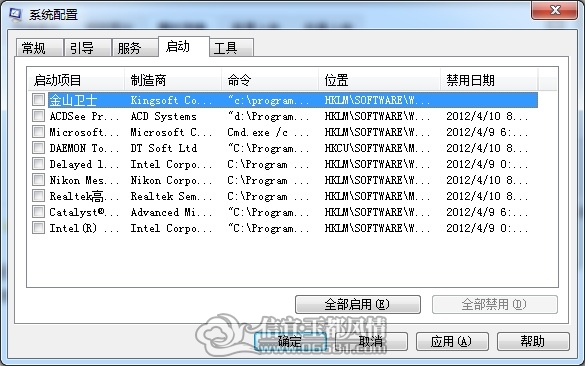Click the 全部禁用(D) button
585x366 pixels.
click(495, 304)
